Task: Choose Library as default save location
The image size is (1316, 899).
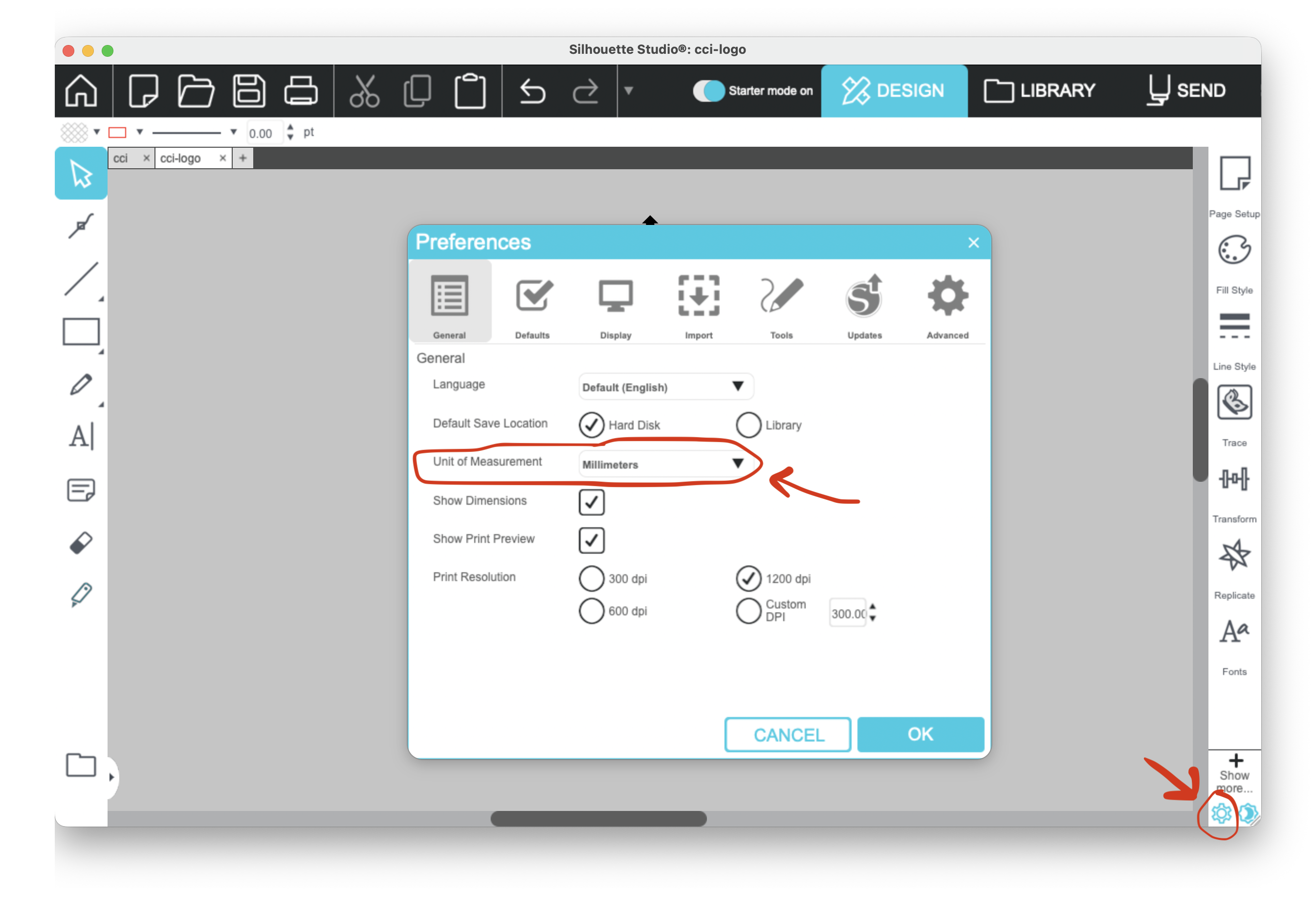Action: click(x=748, y=425)
